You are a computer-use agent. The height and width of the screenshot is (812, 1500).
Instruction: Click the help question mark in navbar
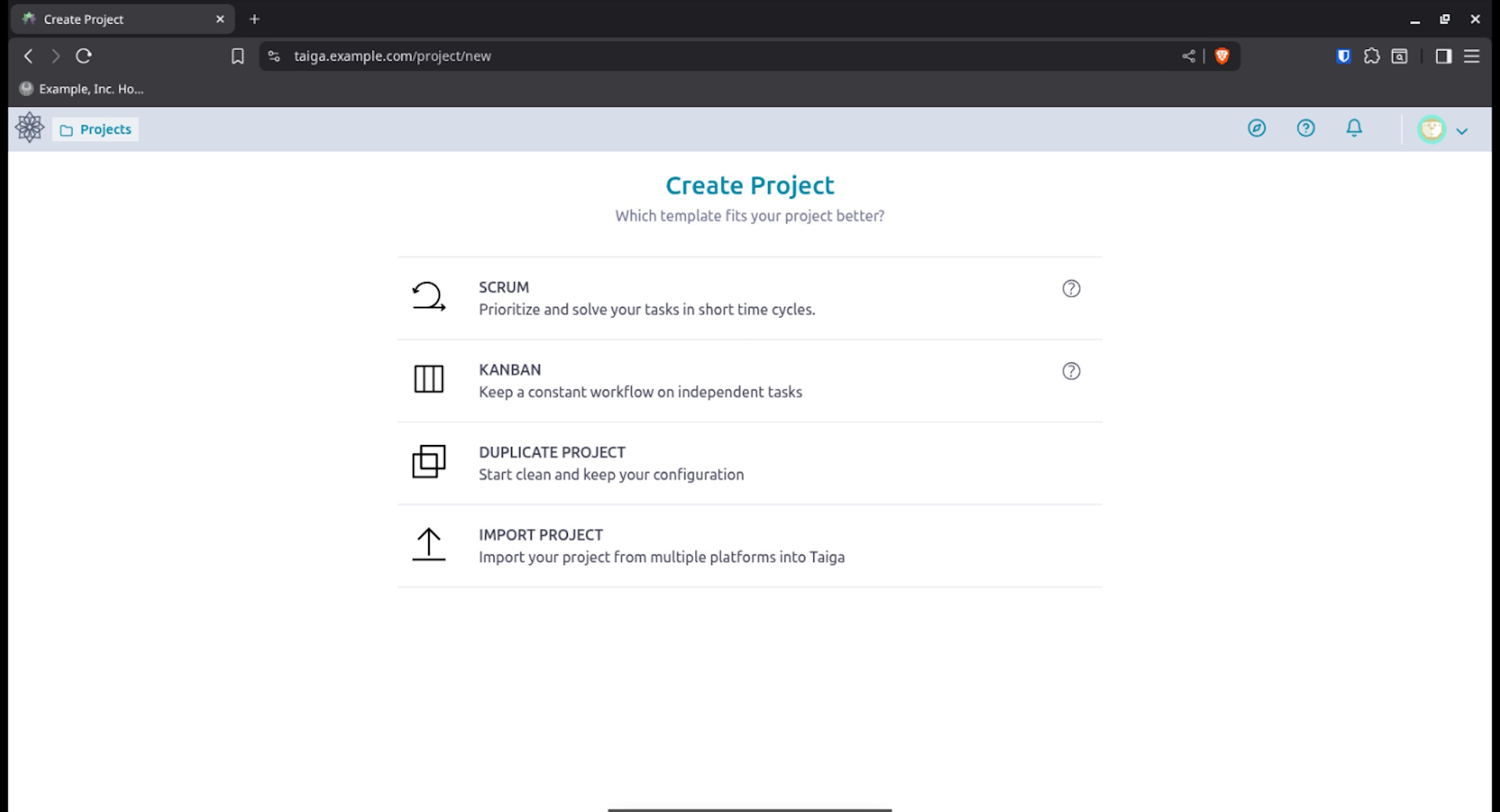tap(1305, 128)
